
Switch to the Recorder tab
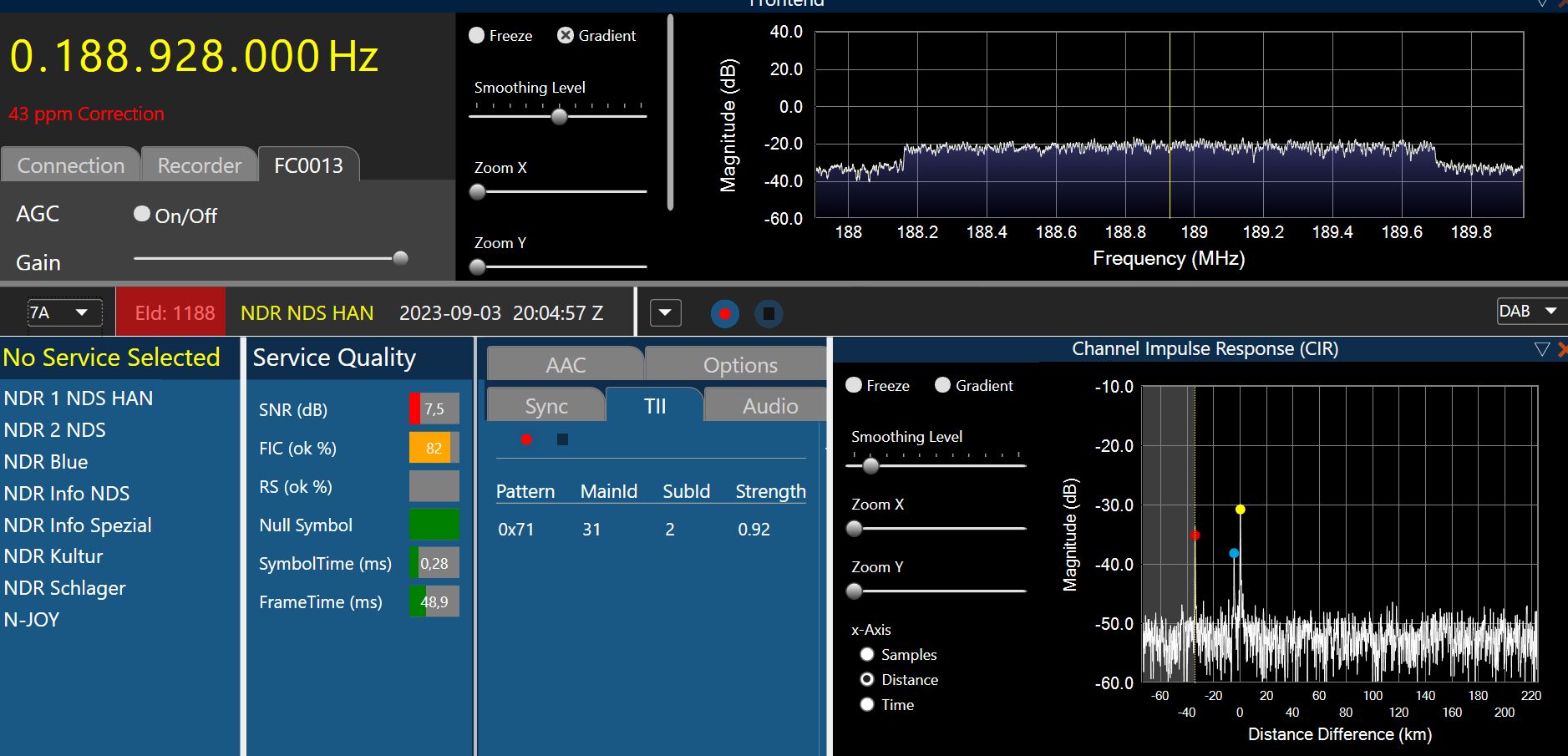click(x=199, y=165)
